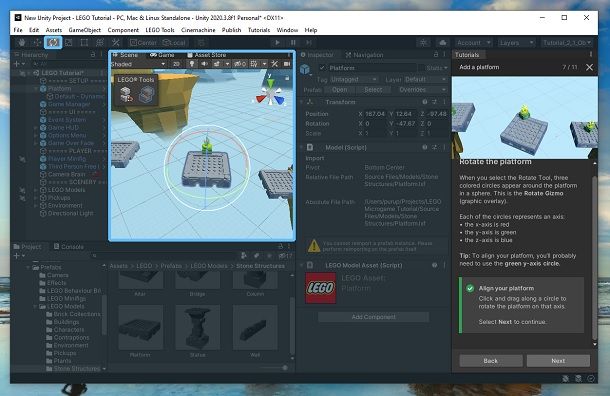Click the Rotation Y value field
The image size is (610, 396).
point(406,124)
